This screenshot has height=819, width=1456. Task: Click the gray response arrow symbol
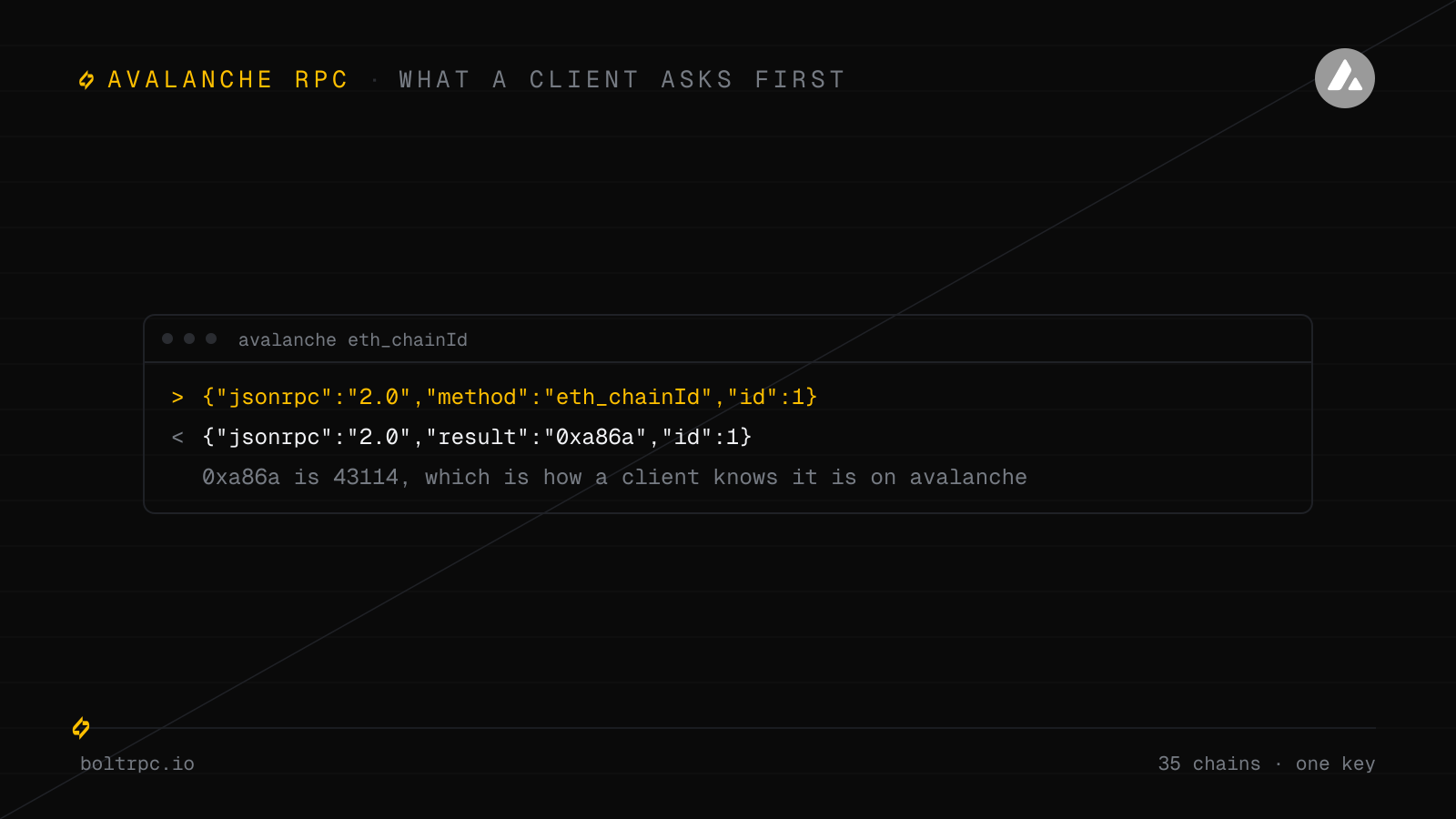point(177,438)
